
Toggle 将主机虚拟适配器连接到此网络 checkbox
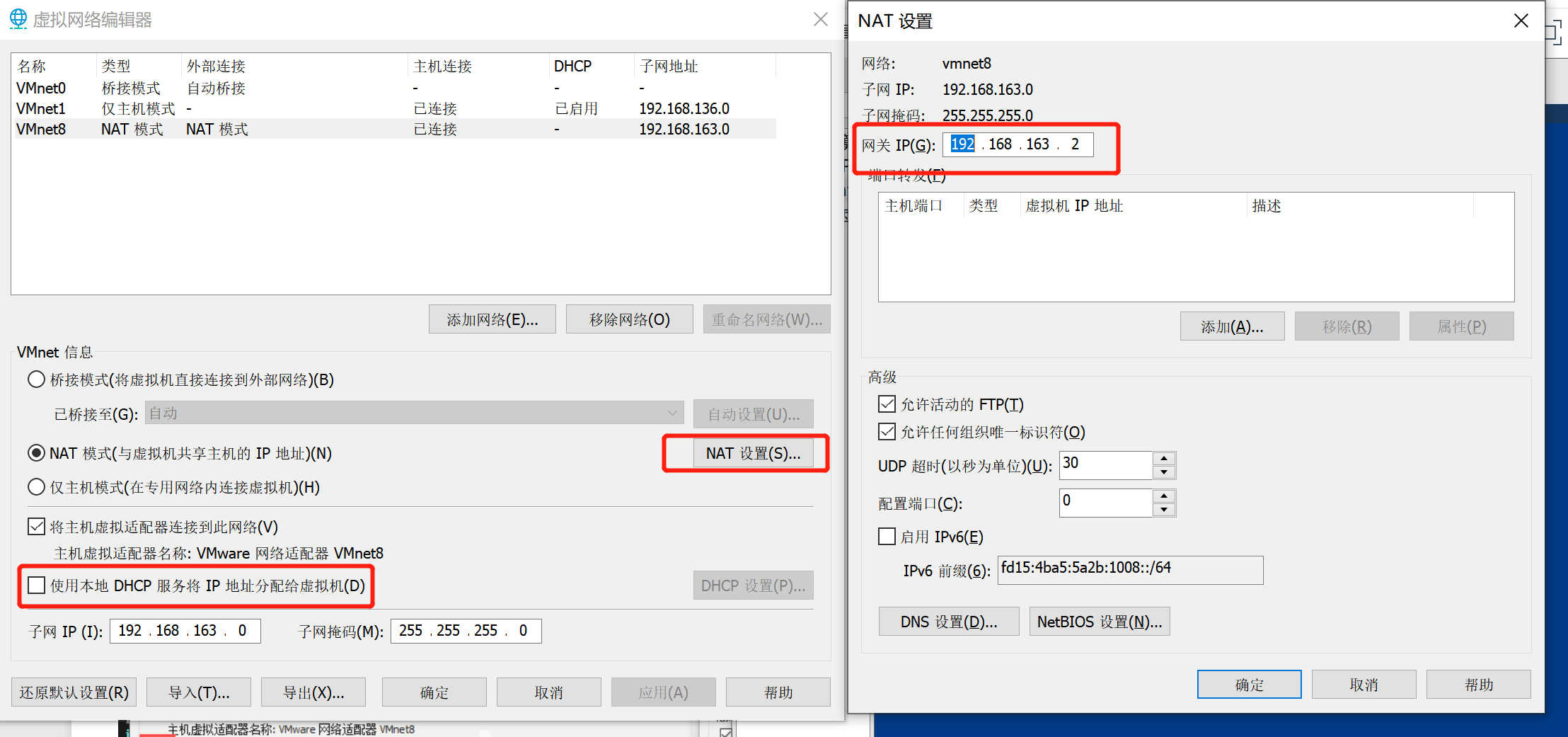tap(36, 527)
